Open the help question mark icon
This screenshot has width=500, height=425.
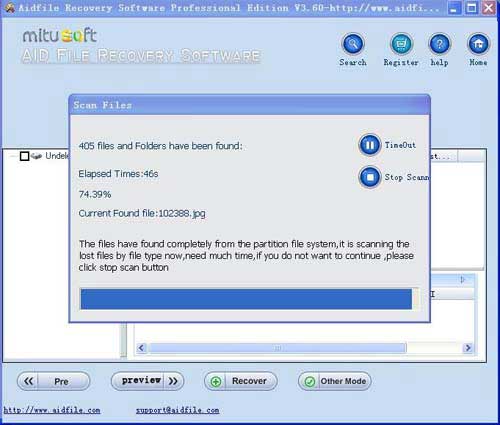439,44
